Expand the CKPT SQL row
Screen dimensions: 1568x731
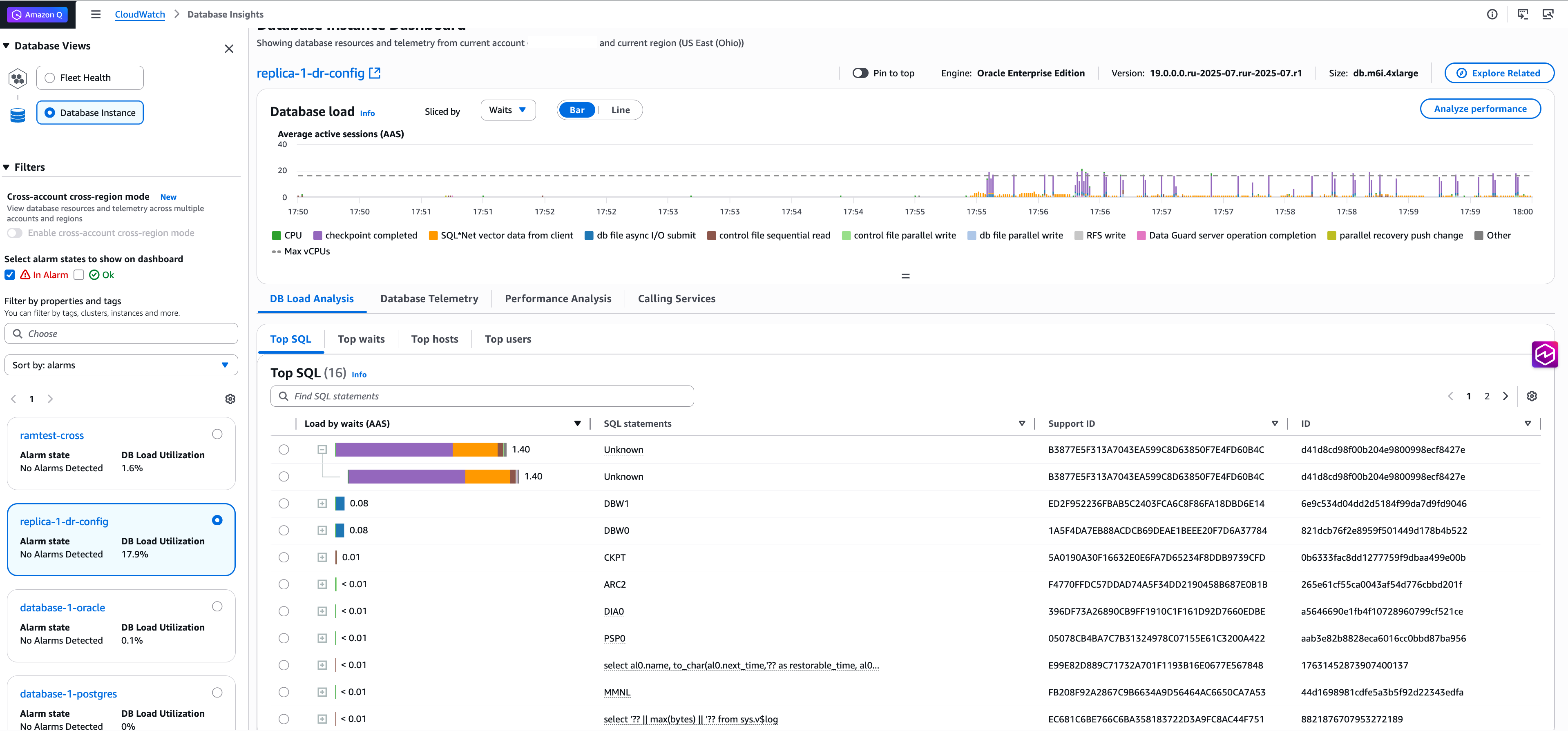(x=322, y=557)
